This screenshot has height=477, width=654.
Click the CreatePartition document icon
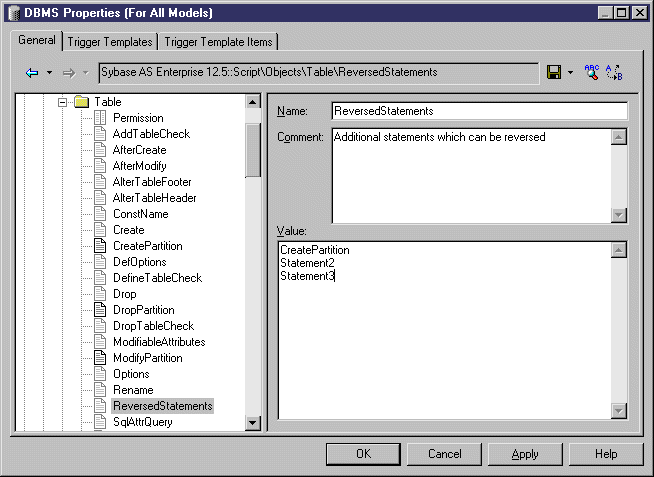pyautogui.click(x=100, y=246)
